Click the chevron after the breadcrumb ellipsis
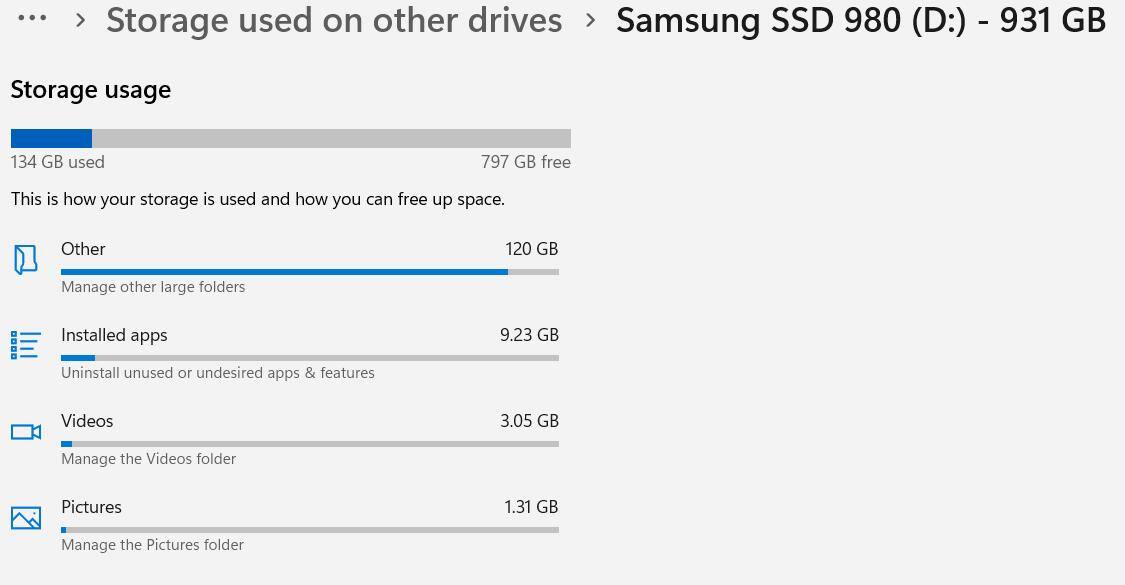 [81, 20]
